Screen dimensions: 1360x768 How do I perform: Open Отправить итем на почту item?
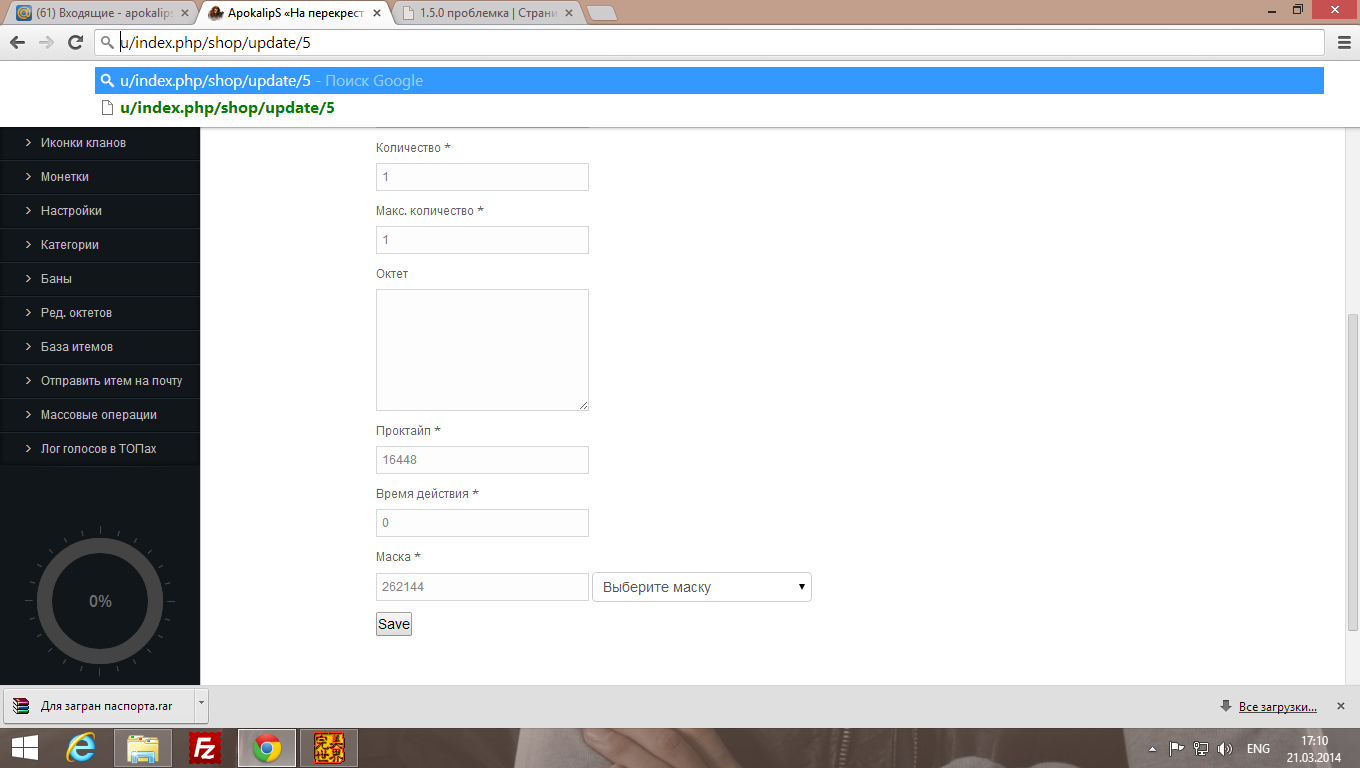pyautogui.click(x=100, y=381)
